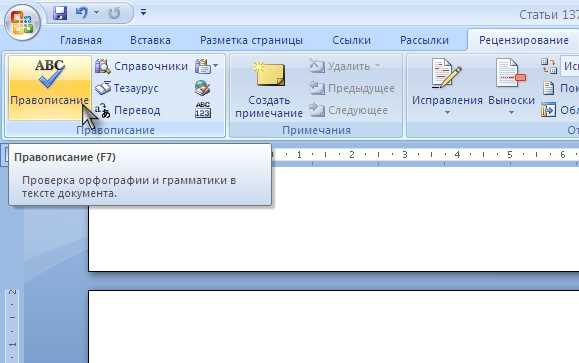Click the horizontal ruler at mark 3
Viewport: 579px width, 363px height.
click(x=405, y=154)
